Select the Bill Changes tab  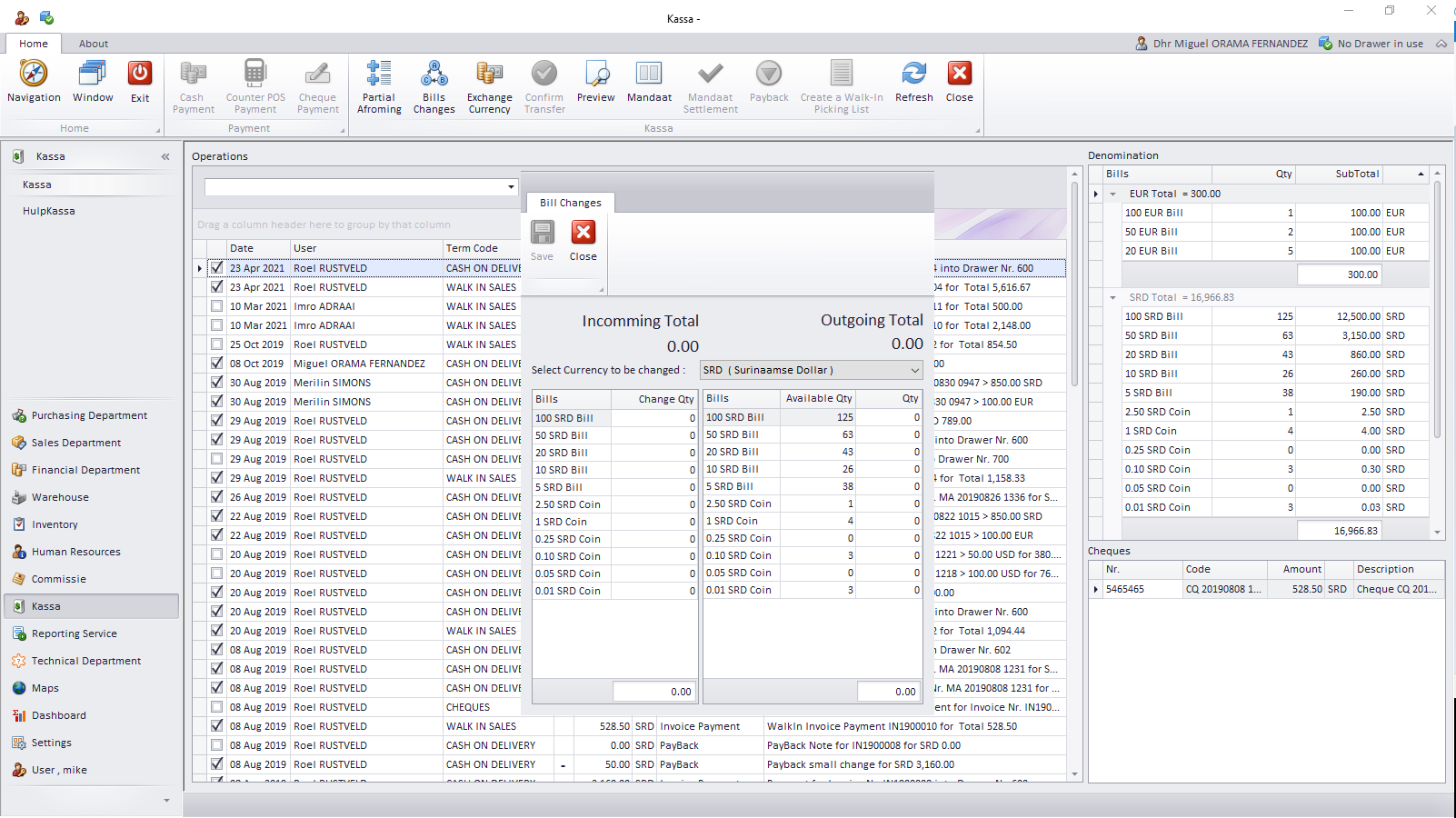tap(570, 203)
